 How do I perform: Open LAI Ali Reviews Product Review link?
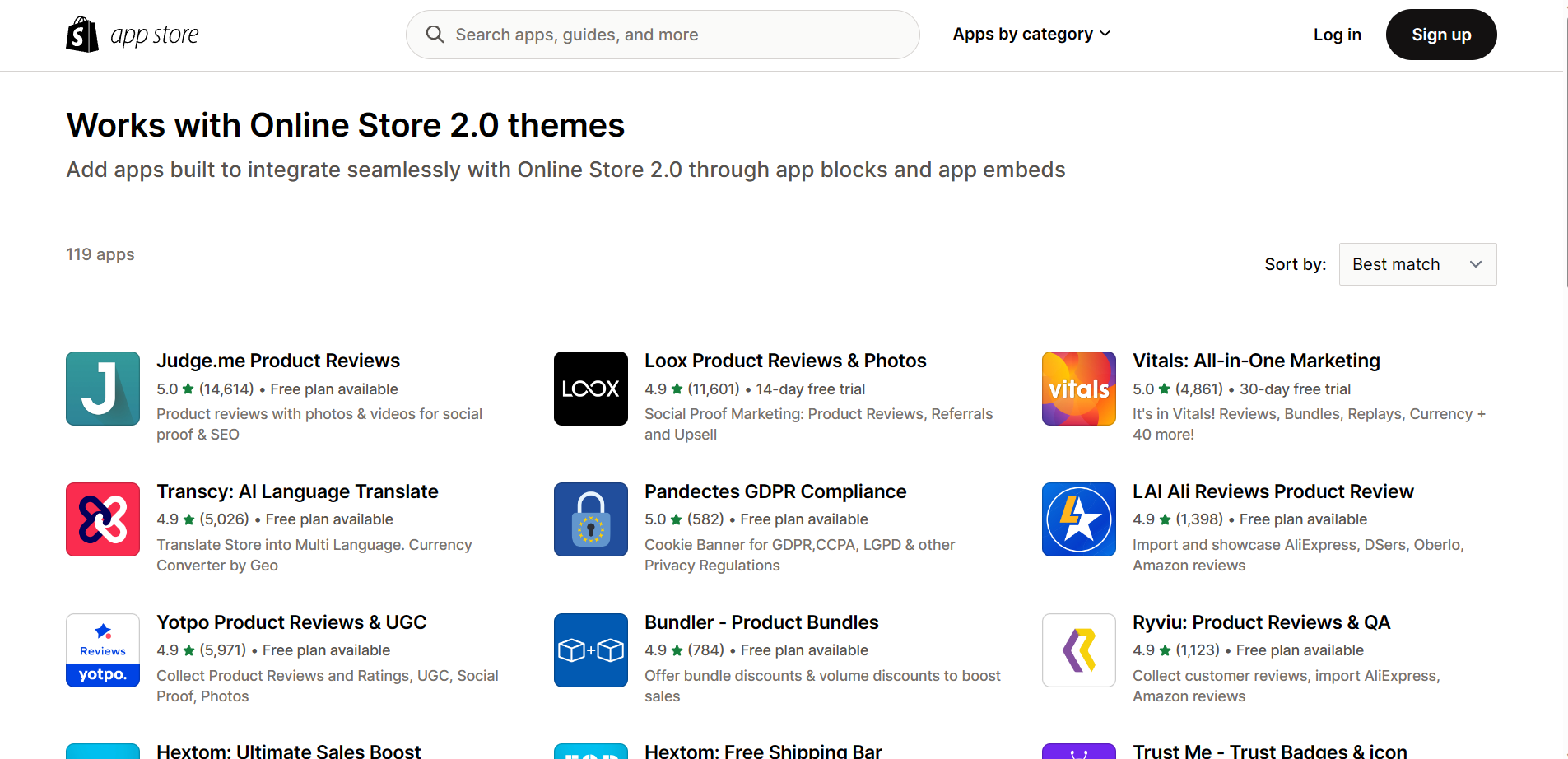1273,491
